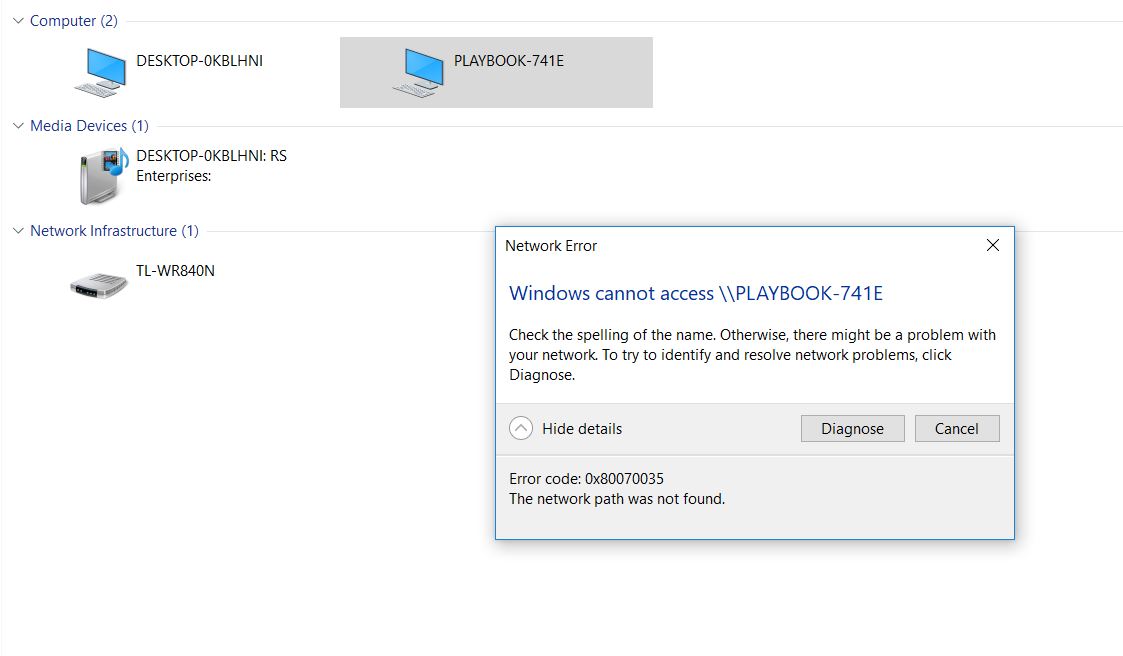Click the DESKTOP-0KBLHNI computer name
The image size is (1123, 656).
pos(199,61)
